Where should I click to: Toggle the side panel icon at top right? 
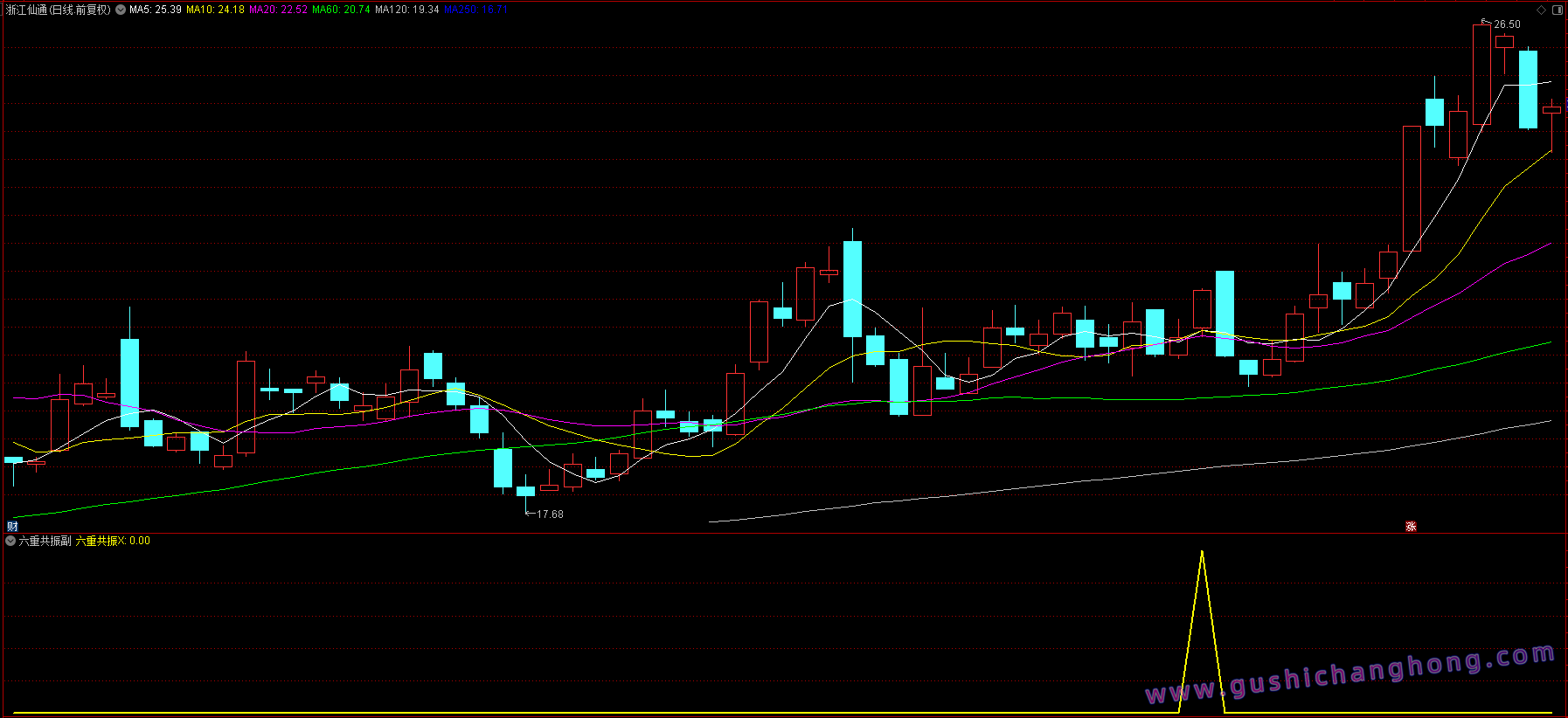[1557, 10]
